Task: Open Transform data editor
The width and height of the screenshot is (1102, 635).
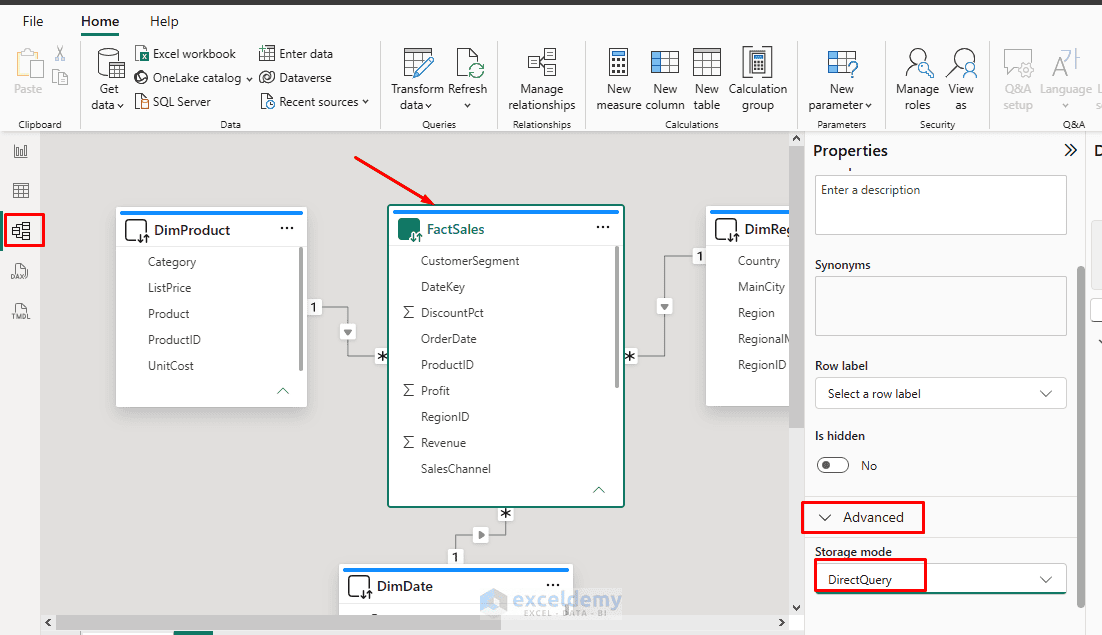Action: coord(417,79)
